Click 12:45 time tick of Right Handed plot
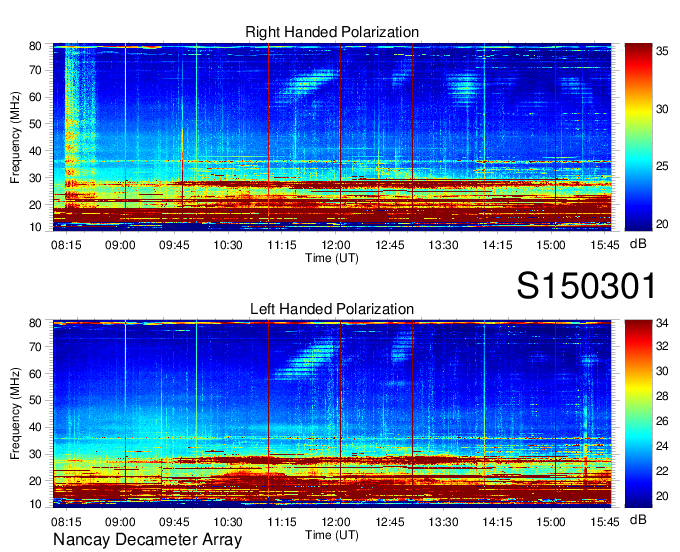The height and width of the screenshot is (552, 680). point(389,245)
